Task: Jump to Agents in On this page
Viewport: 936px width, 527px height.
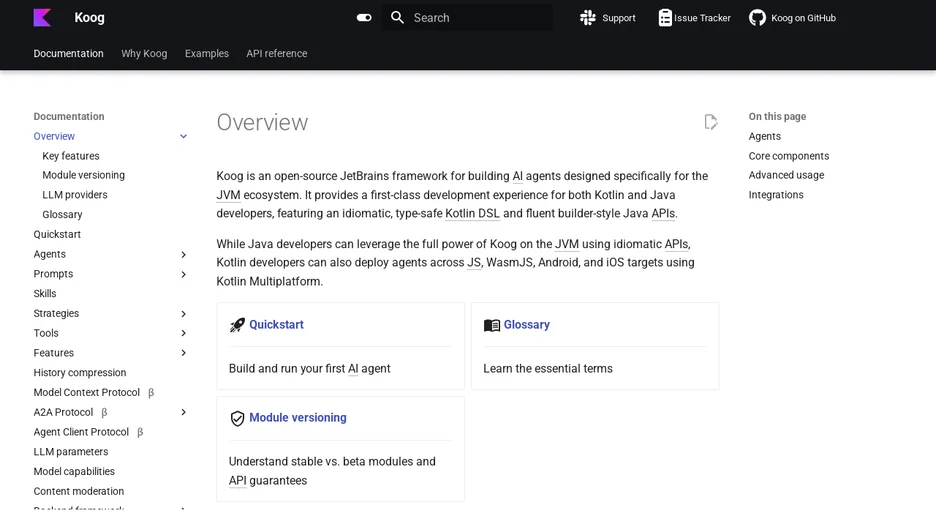Action: [765, 136]
